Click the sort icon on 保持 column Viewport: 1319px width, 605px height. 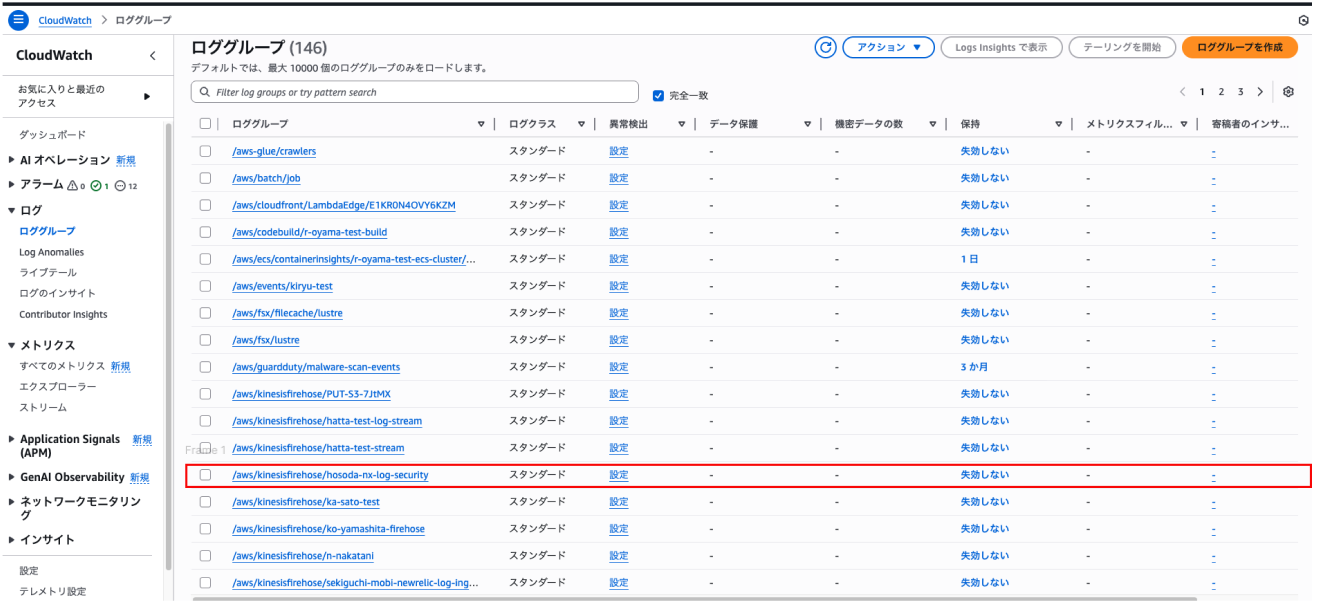pyautogui.click(x=1058, y=124)
